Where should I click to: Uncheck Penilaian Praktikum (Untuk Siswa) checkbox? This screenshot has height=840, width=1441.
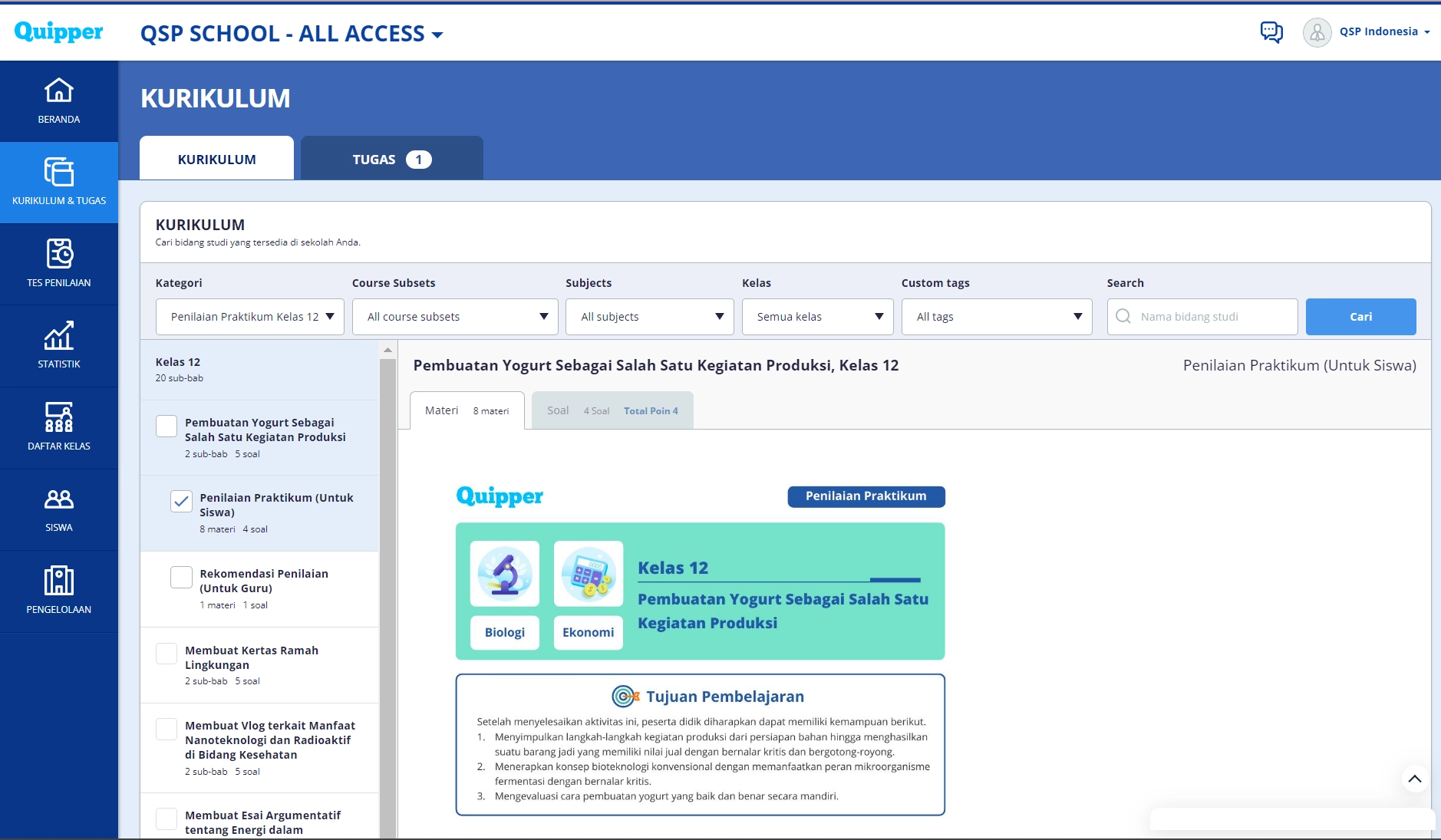(181, 502)
